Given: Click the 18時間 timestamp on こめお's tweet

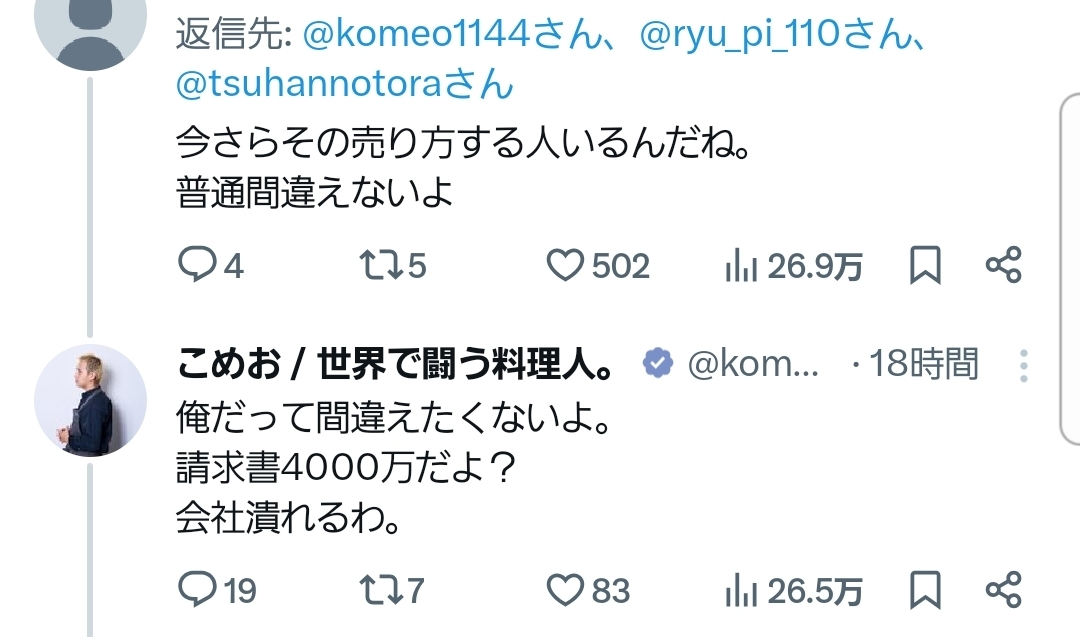Looking at the screenshot, I should (x=924, y=366).
